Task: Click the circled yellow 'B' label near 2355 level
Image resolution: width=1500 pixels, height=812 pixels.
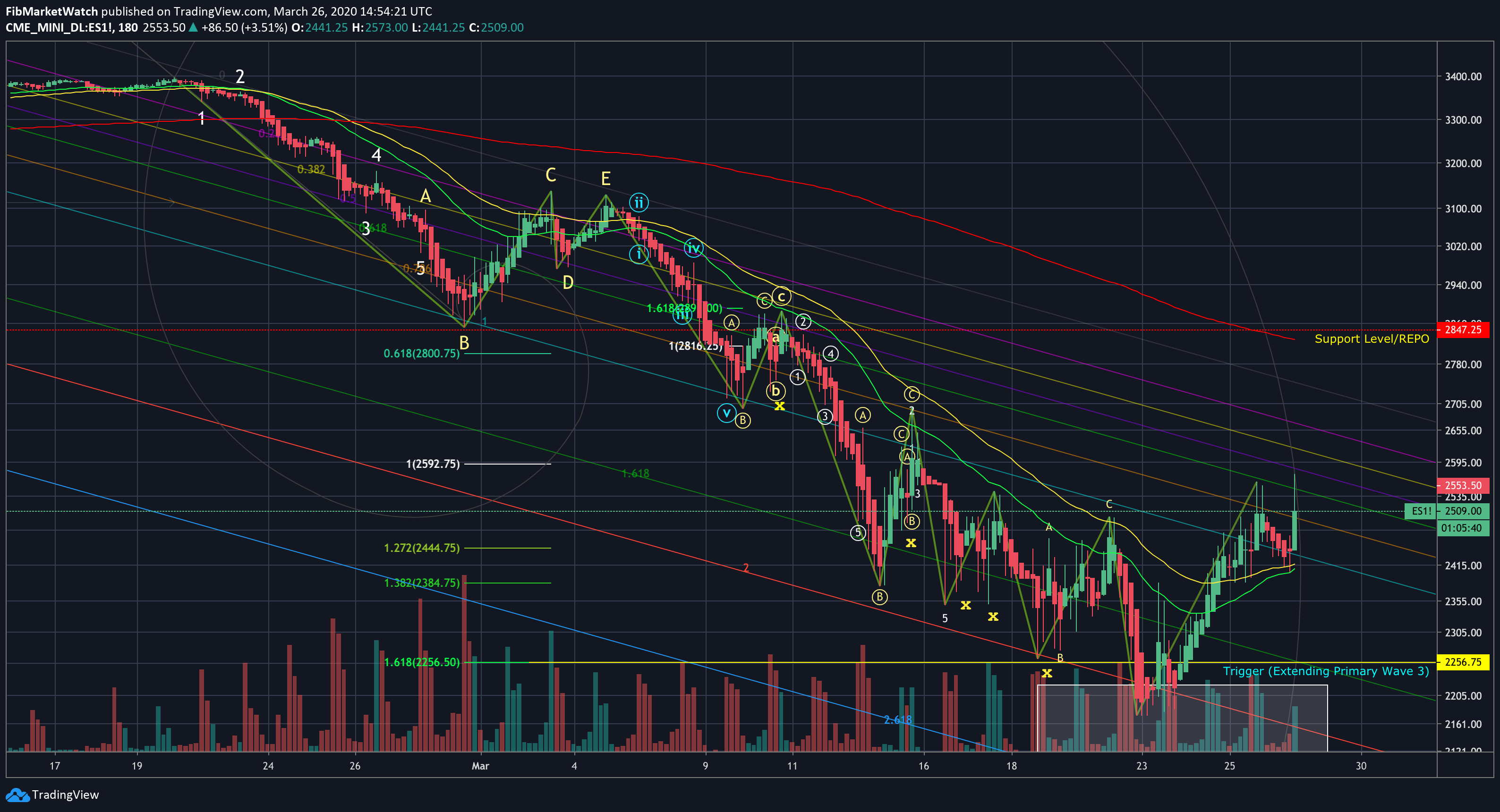Action: [x=880, y=597]
